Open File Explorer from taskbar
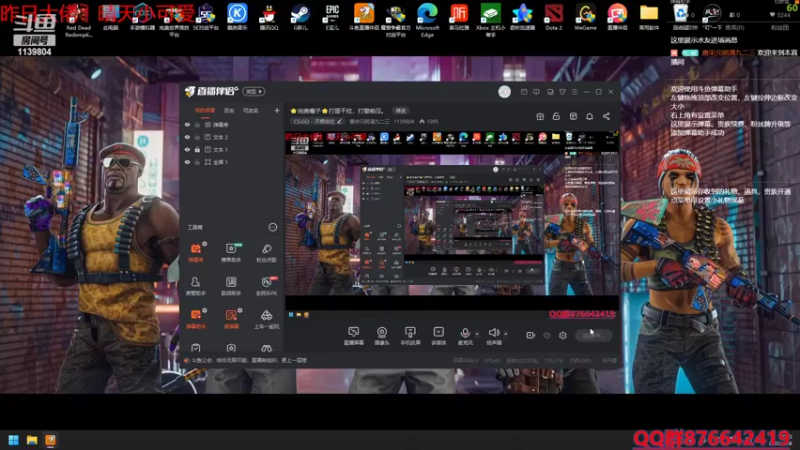The height and width of the screenshot is (450, 800). [32, 440]
